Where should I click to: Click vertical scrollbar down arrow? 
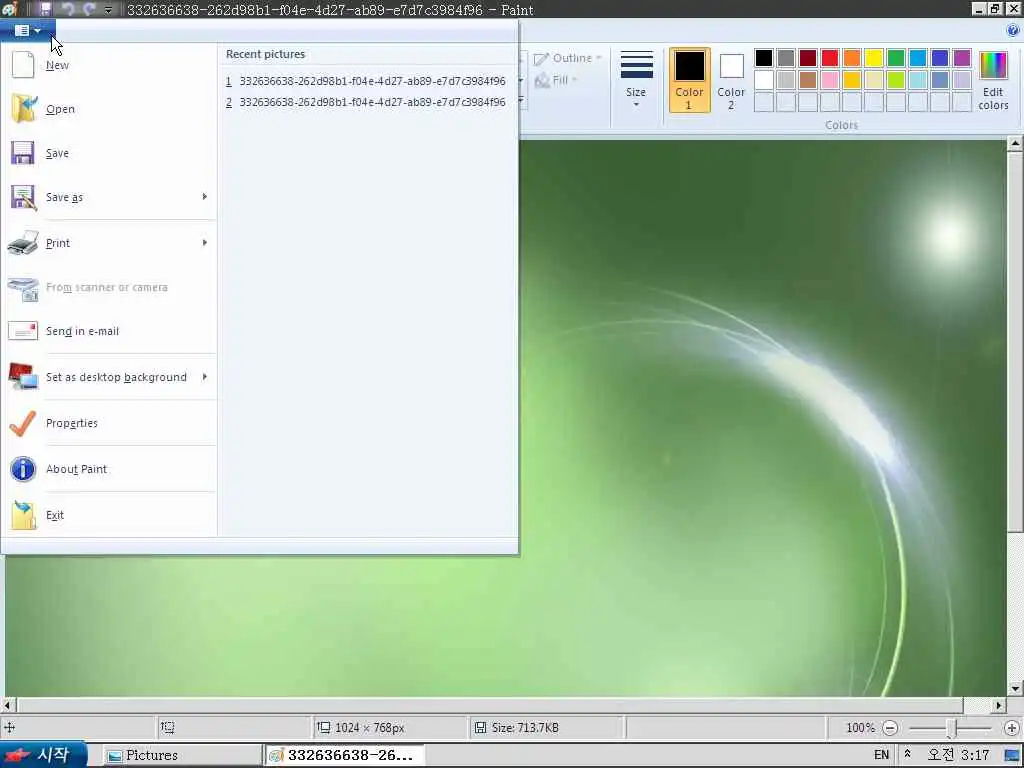(x=1014, y=688)
